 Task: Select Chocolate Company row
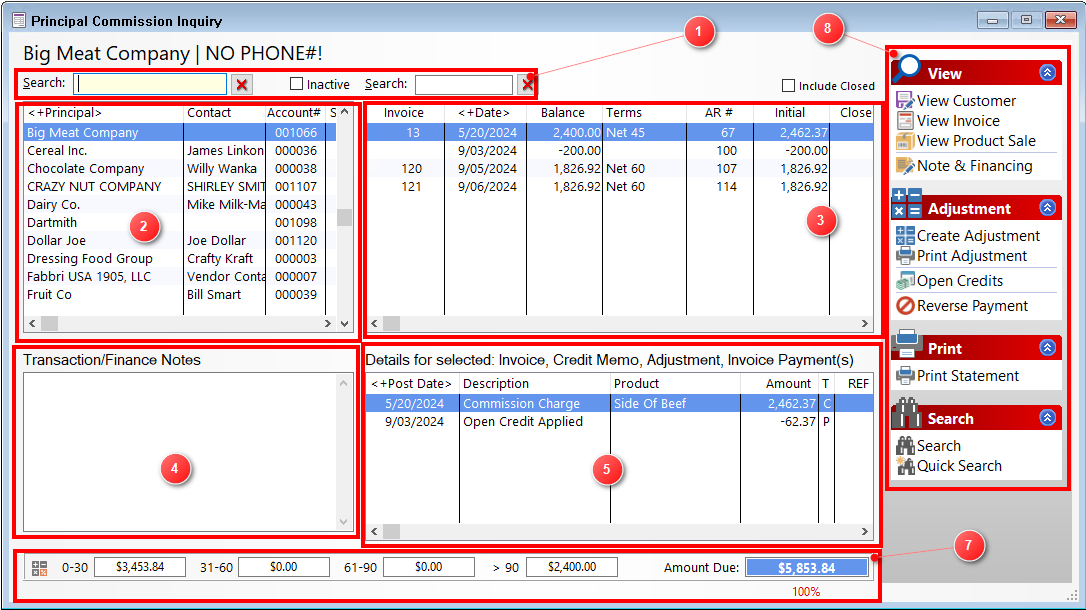click(x=180, y=168)
